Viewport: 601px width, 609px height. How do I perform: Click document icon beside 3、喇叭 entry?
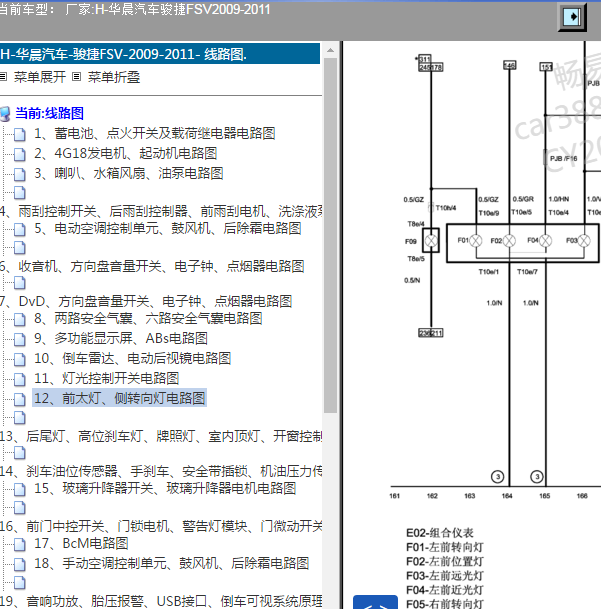pos(20,174)
